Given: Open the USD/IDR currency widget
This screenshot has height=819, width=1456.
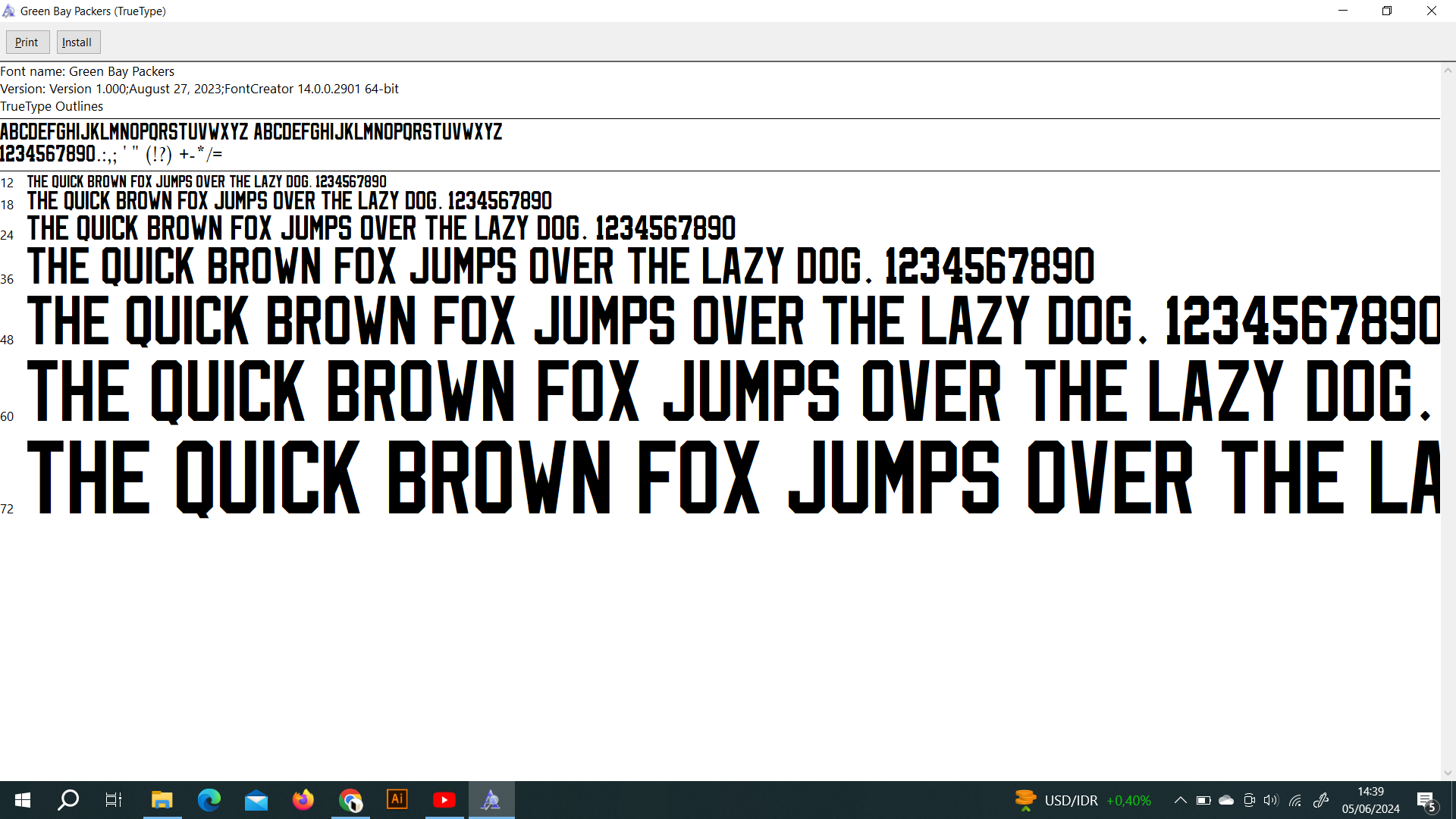Looking at the screenshot, I should pyautogui.click(x=1083, y=800).
